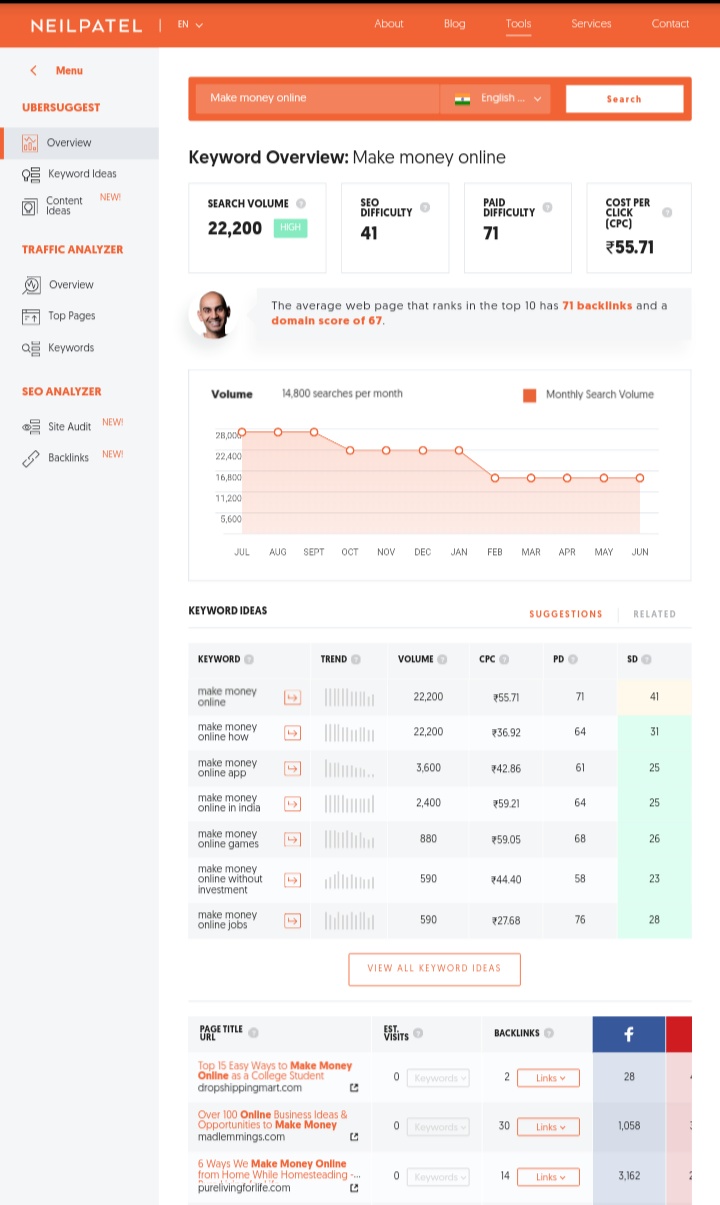Click arrow icon for 'make money online' row

(292, 697)
